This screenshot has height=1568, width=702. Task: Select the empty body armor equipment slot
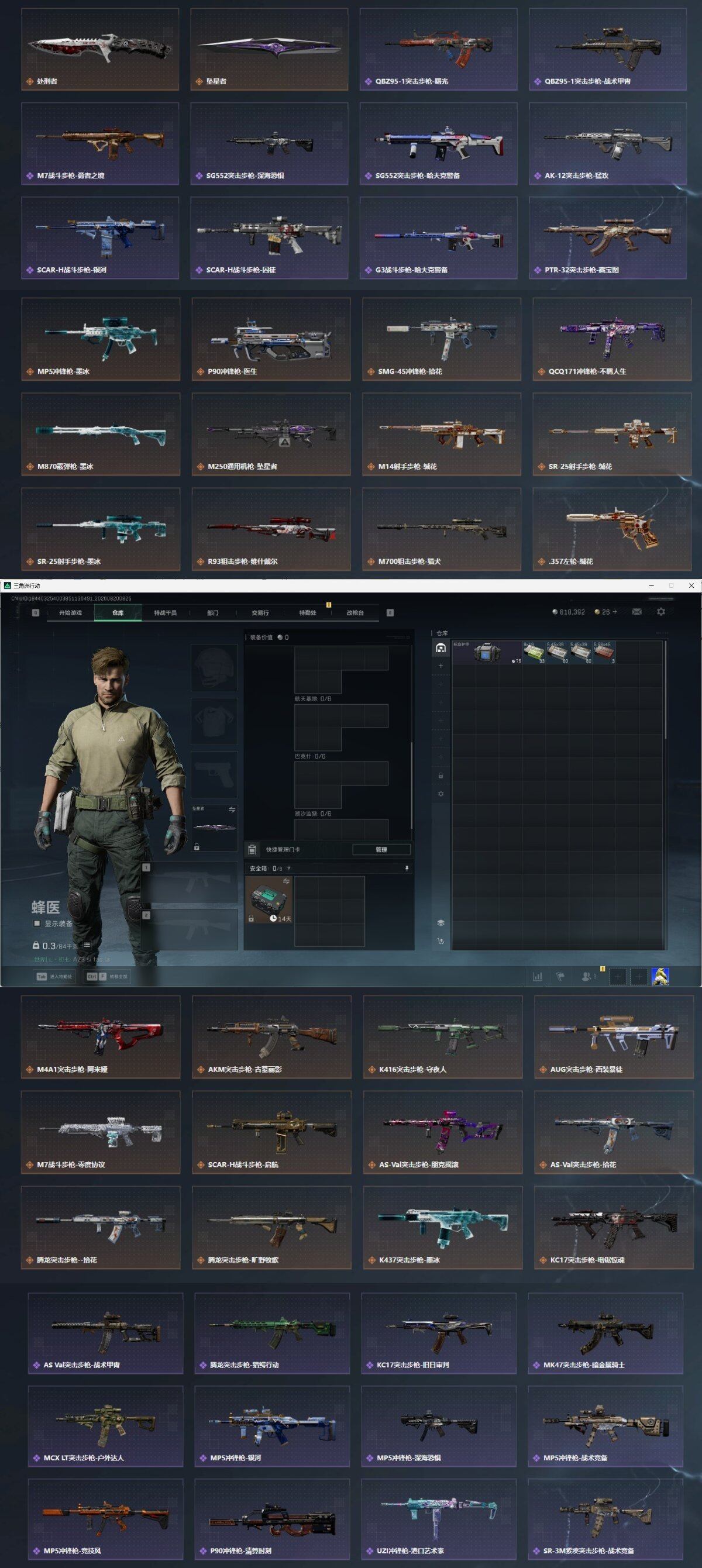pyautogui.click(x=214, y=721)
